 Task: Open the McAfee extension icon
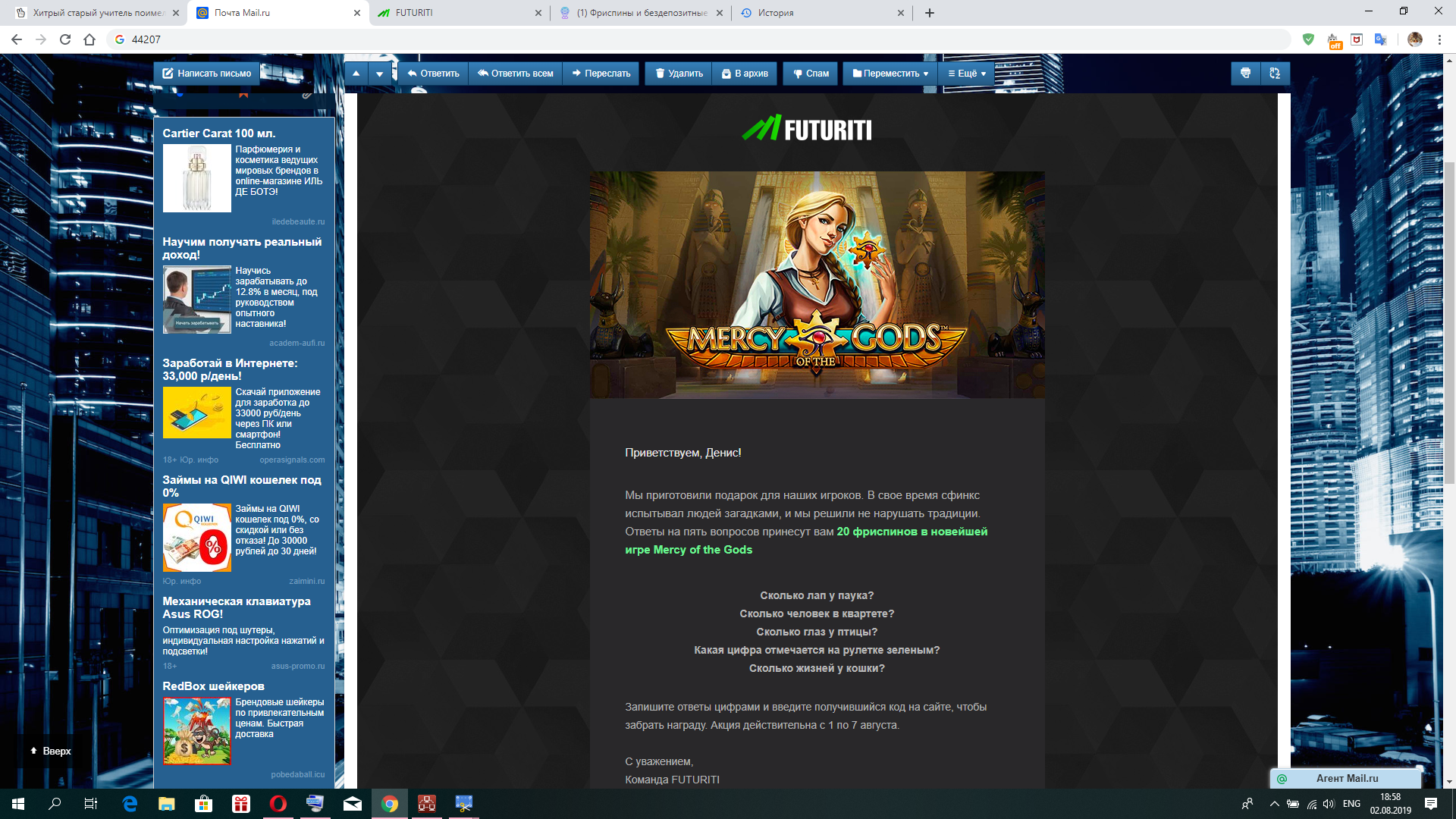click(1357, 39)
